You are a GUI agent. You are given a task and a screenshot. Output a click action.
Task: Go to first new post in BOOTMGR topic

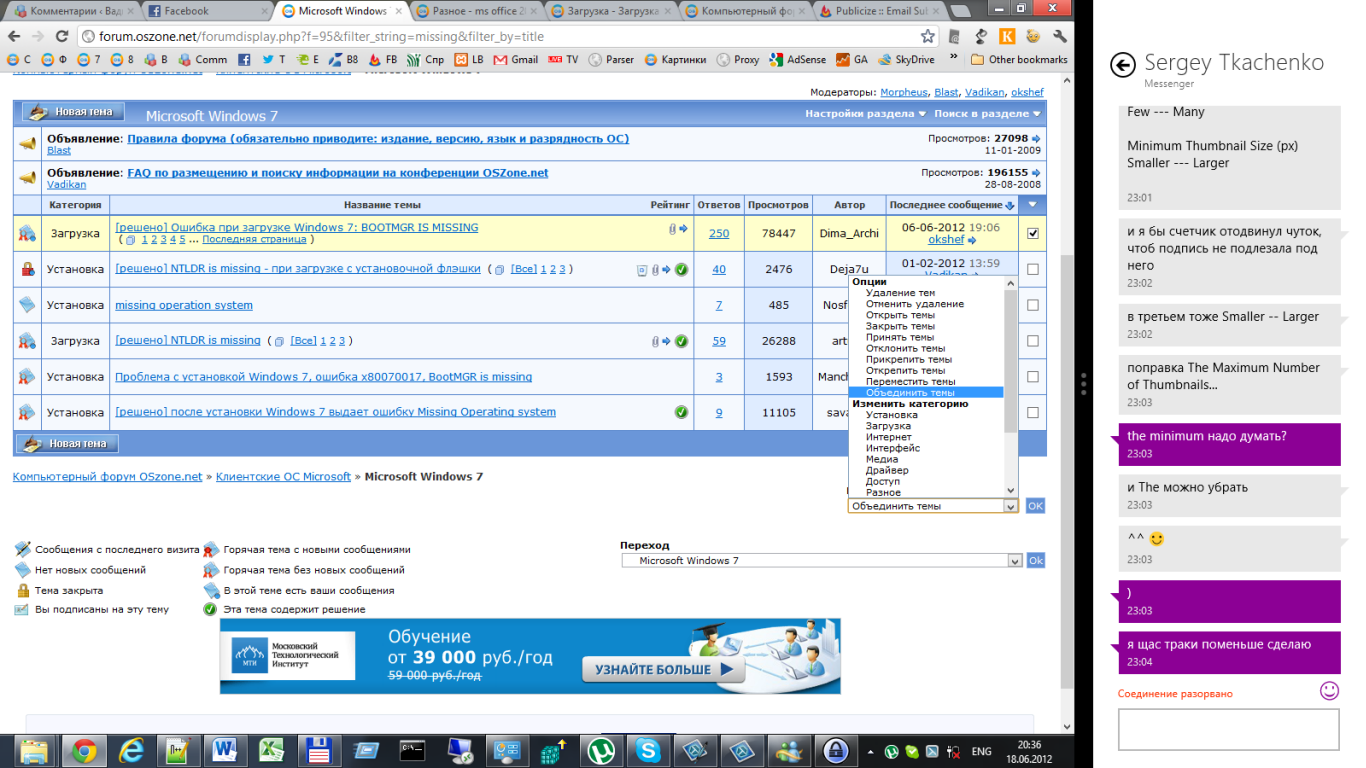coord(684,229)
